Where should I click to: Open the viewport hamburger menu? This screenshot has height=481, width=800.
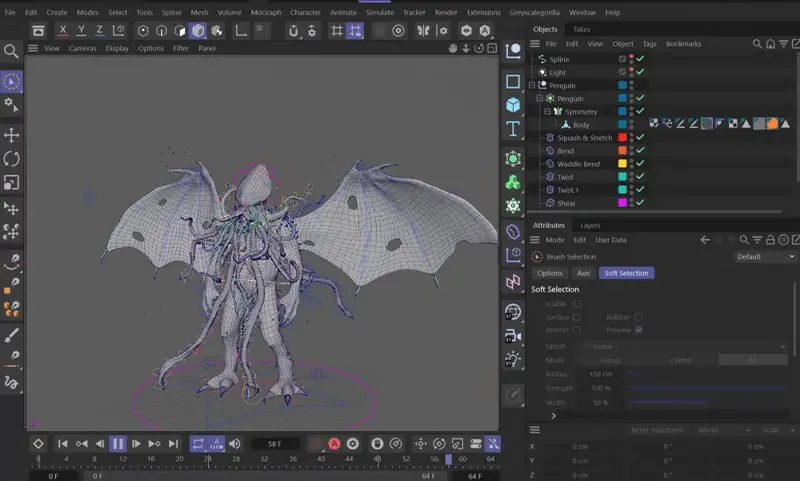click(x=33, y=48)
